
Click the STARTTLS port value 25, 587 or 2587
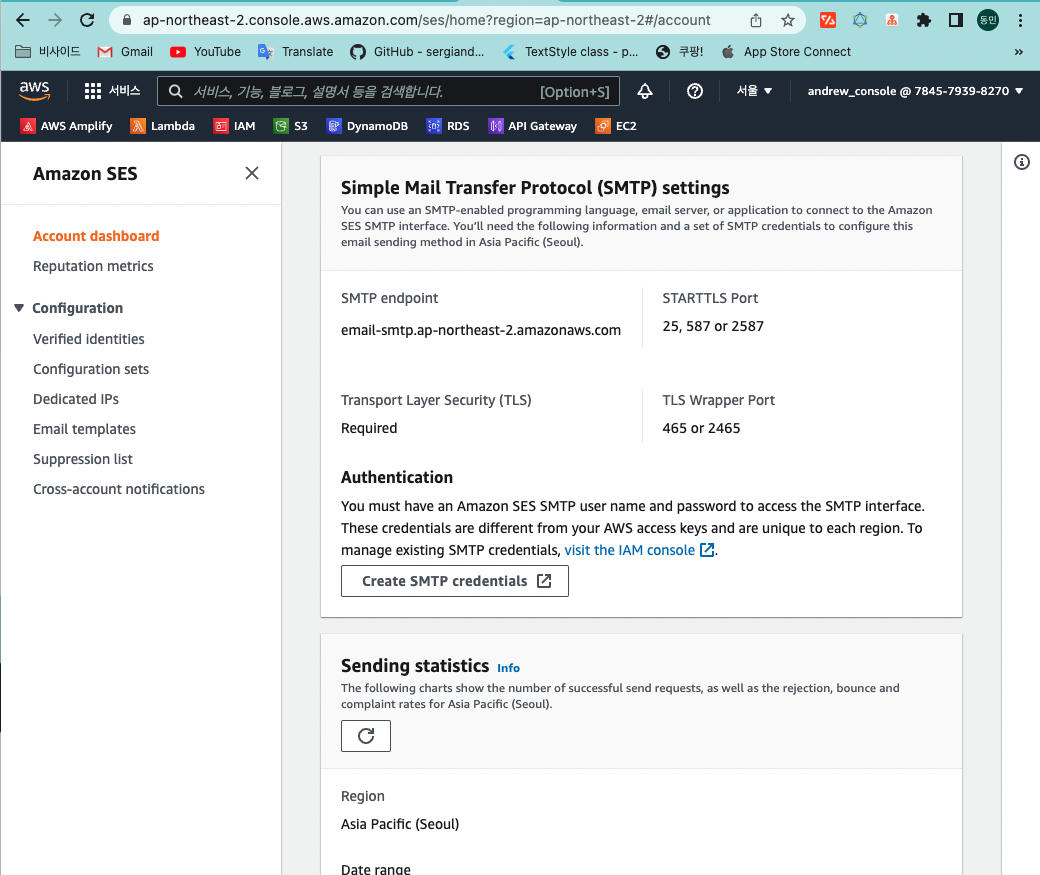pyautogui.click(x=713, y=326)
